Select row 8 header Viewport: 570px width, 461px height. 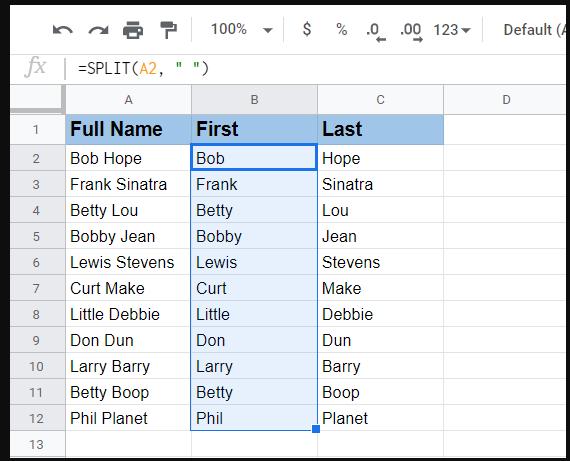(x=37, y=314)
